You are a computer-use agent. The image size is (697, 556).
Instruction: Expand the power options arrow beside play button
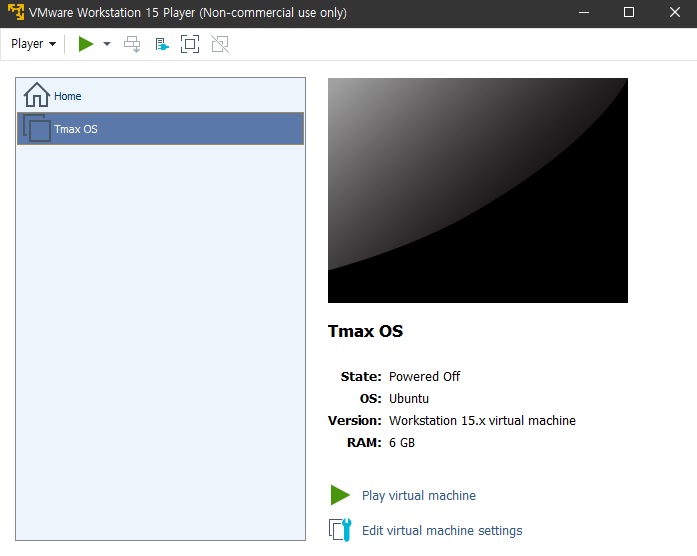coord(107,44)
